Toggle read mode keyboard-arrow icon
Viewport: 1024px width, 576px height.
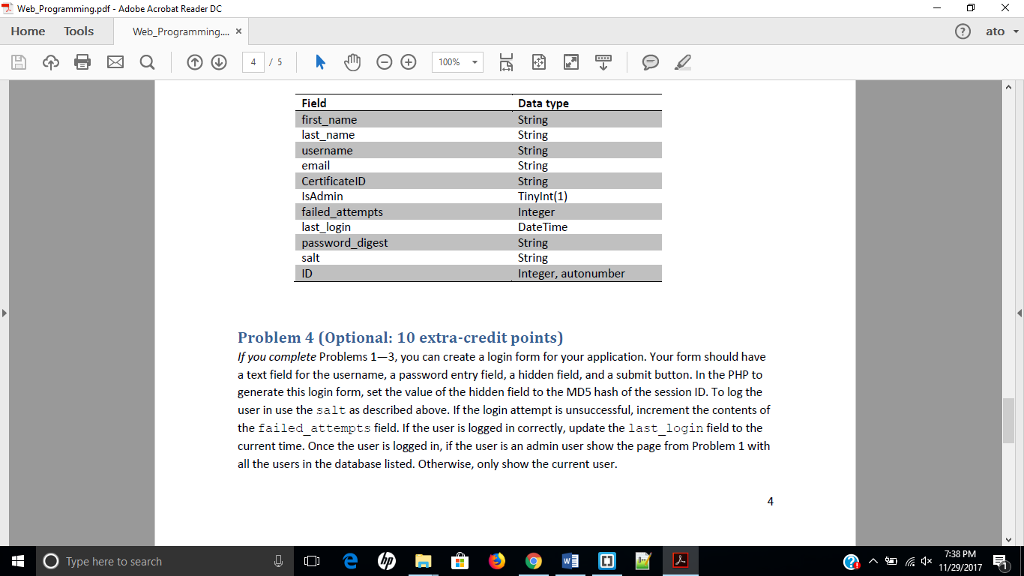pos(603,62)
